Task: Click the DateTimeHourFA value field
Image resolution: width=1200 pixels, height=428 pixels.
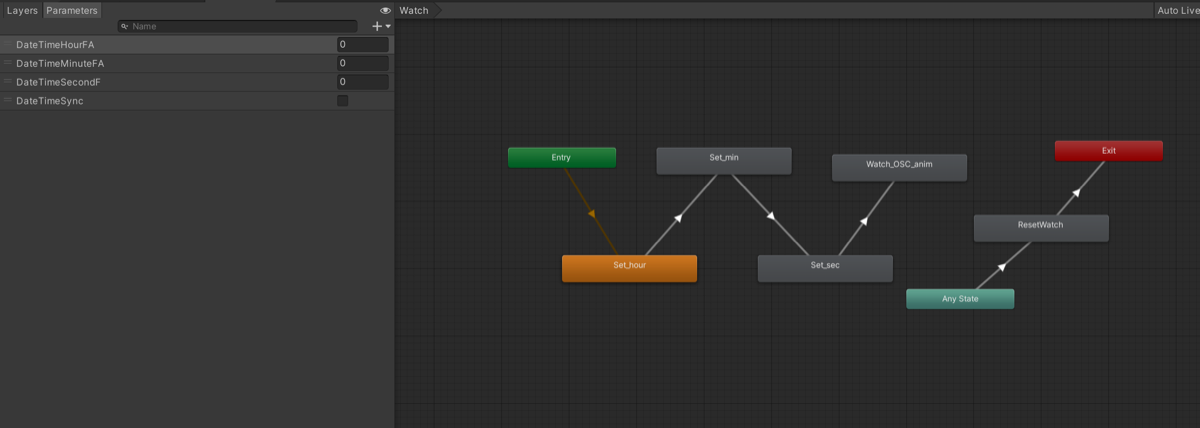Action: pos(362,45)
